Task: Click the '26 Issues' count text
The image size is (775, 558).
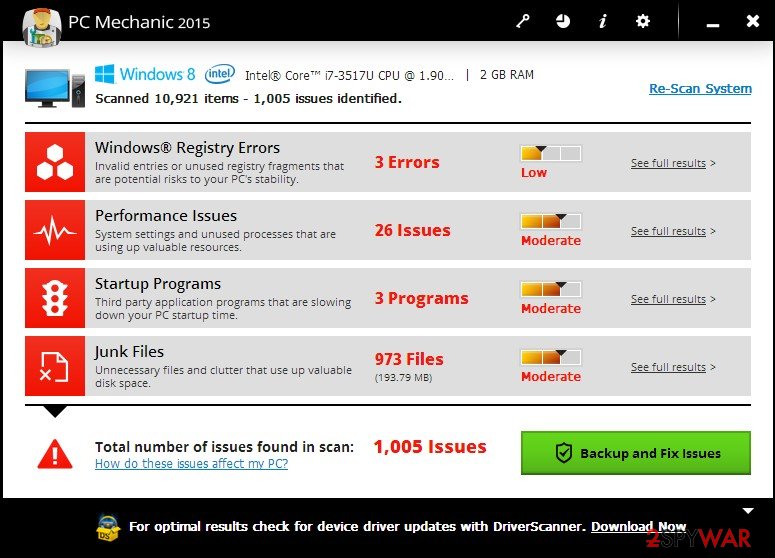Action: [412, 230]
